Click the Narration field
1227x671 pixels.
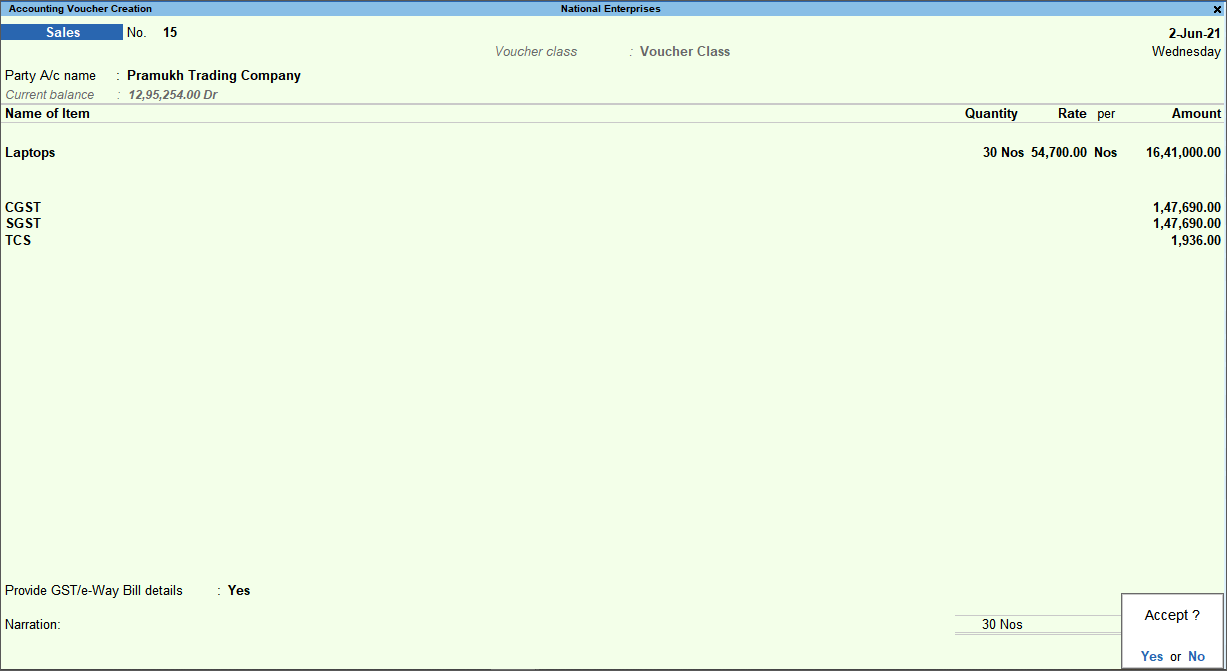click(34, 624)
